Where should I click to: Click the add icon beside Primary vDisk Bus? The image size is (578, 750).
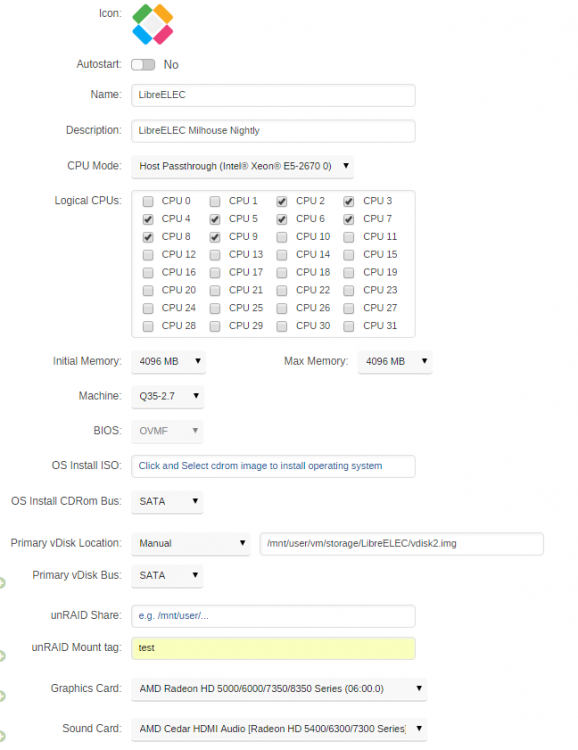point(2,583)
